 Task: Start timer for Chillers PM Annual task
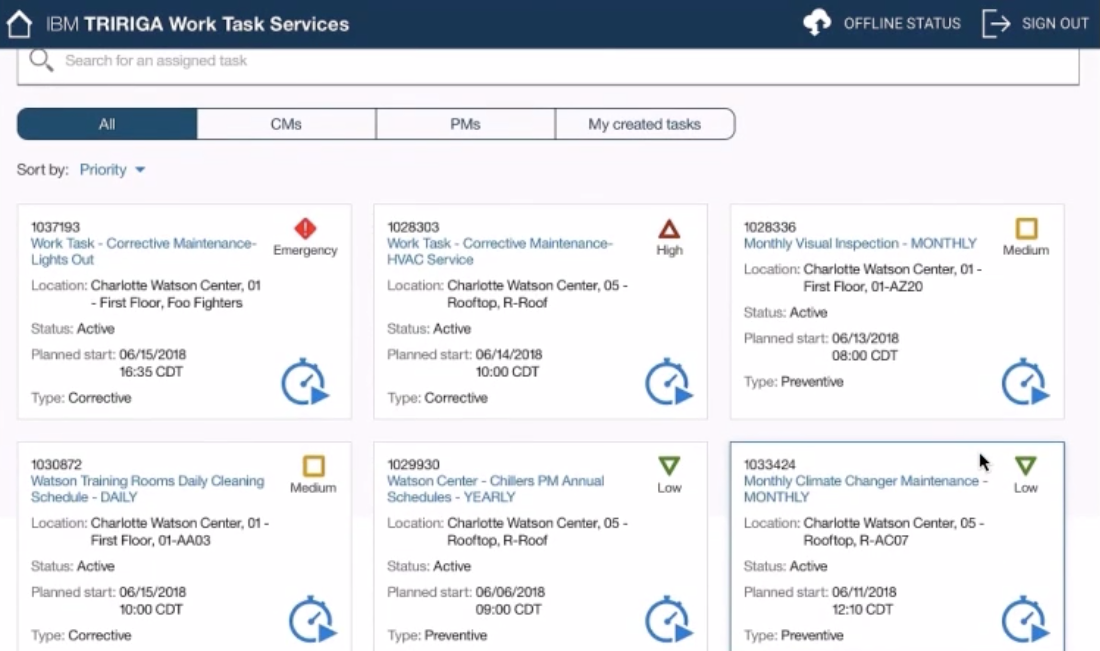(669, 620)
